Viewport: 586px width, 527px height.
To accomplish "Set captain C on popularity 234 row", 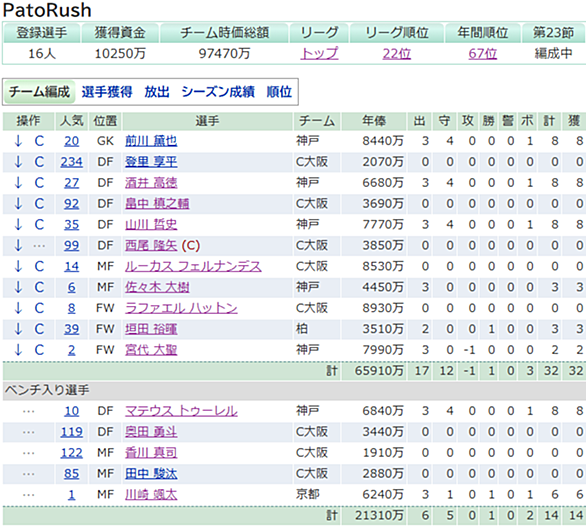I will point(39,162).
